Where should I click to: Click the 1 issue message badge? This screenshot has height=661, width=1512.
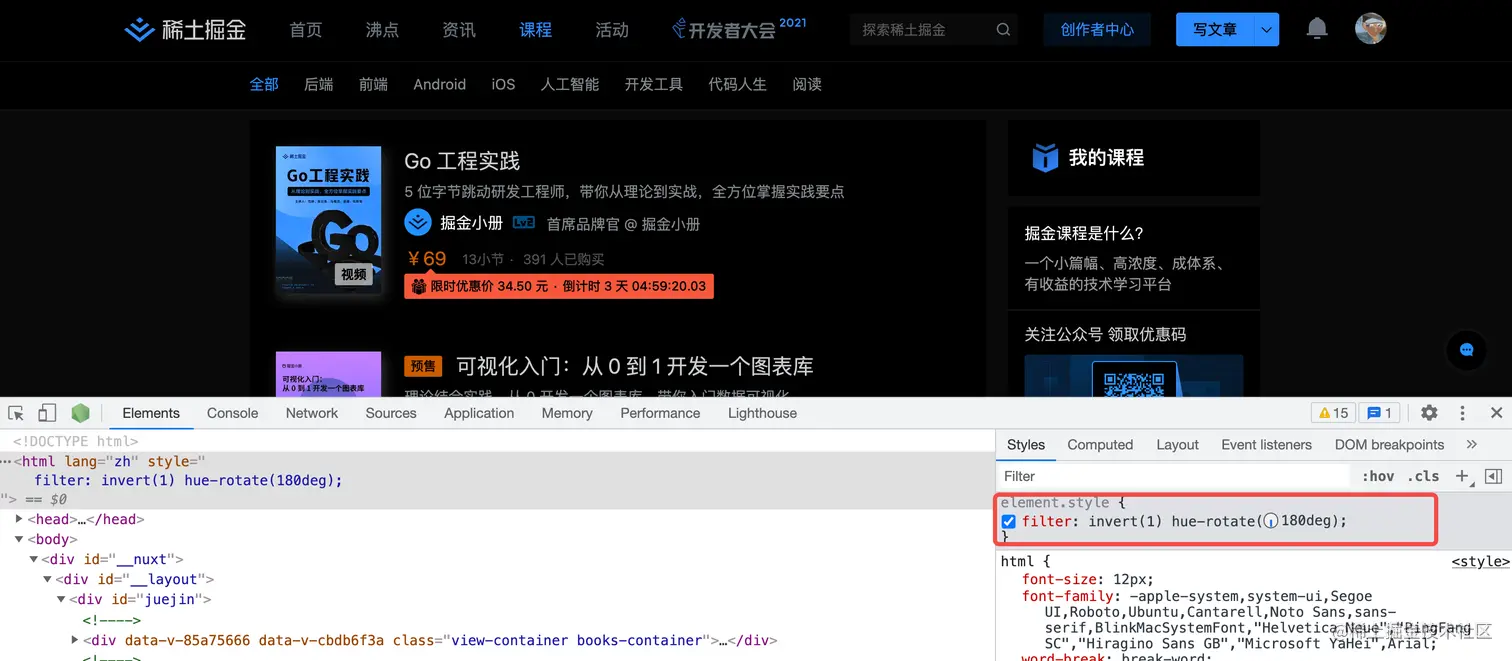click(1379, 413)
